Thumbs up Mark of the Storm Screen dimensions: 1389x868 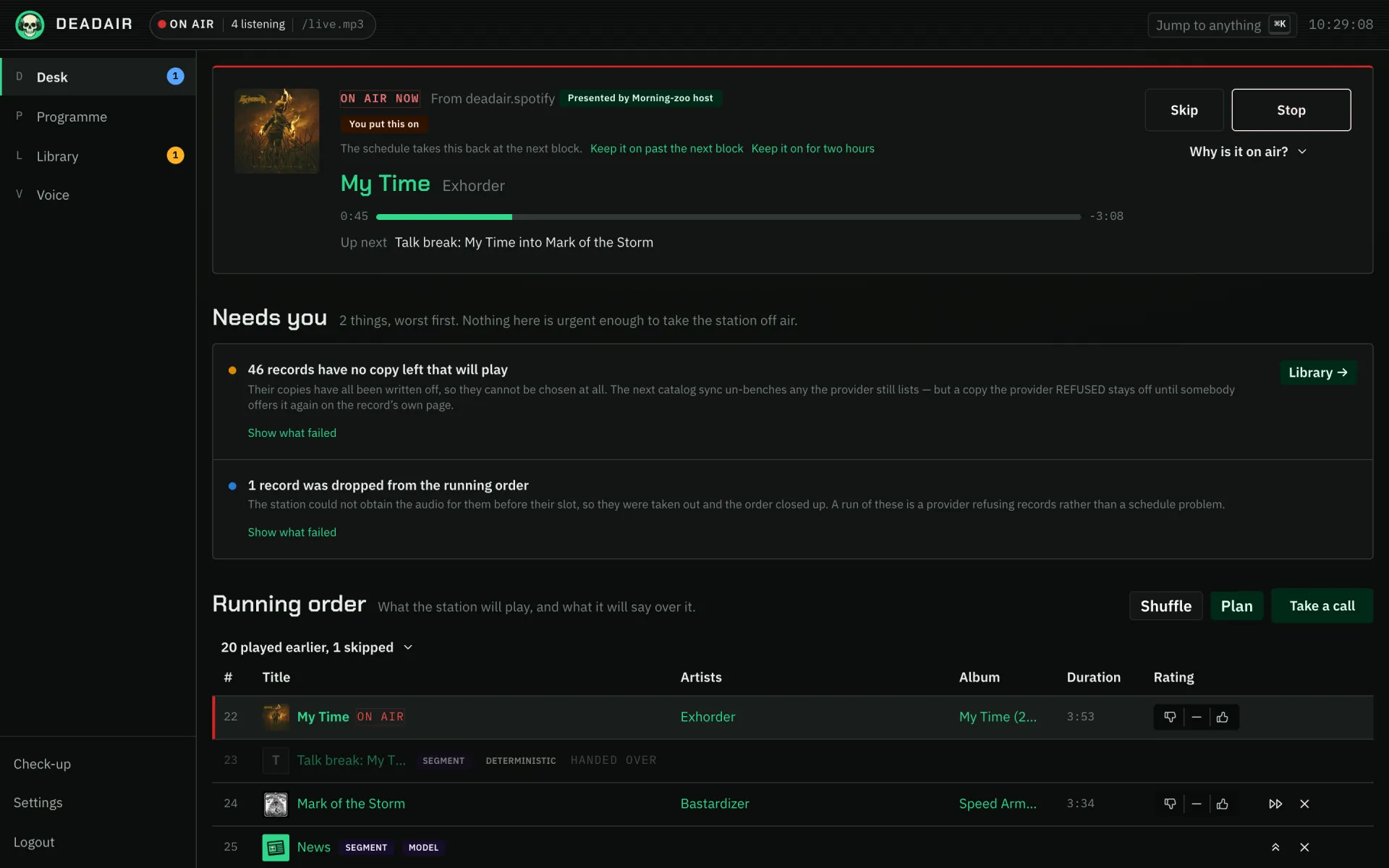tap(1223, 804)
